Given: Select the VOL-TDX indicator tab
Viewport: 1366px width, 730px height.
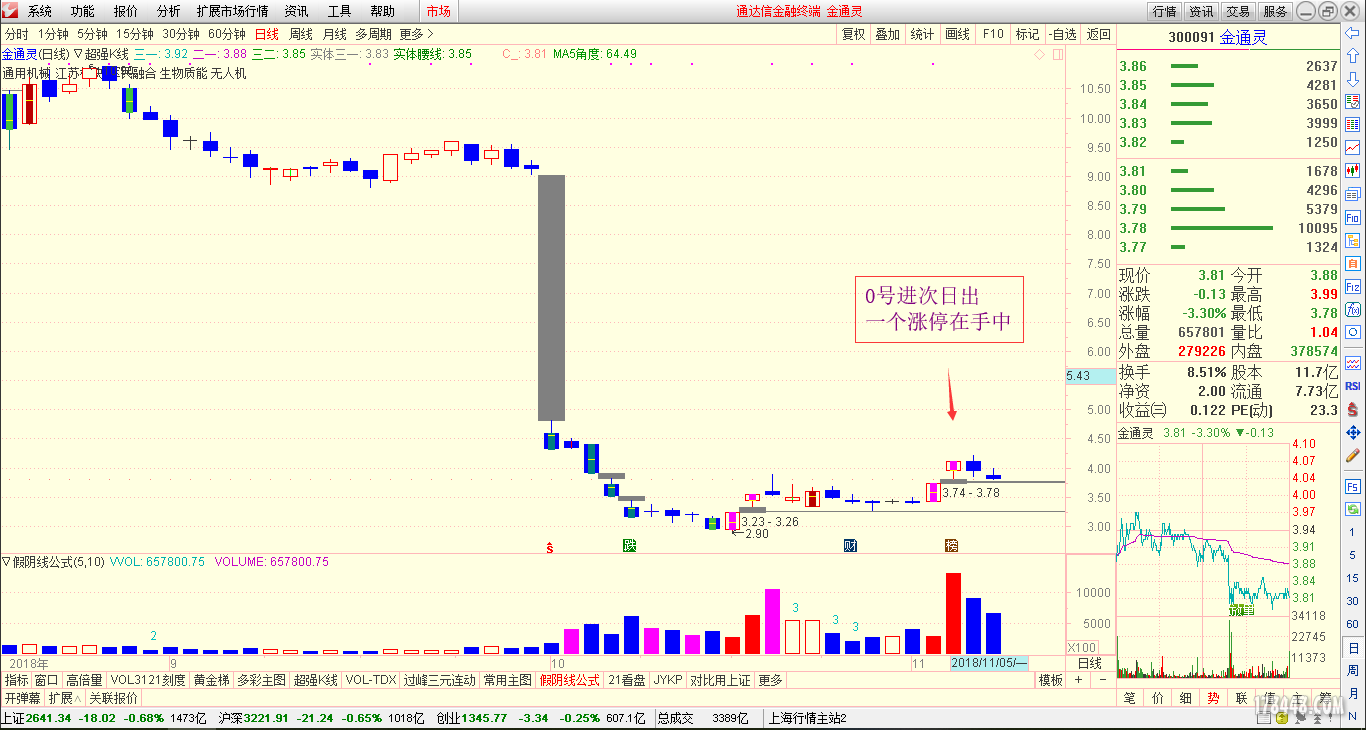Looking at the screenshot, I should (370, 680).
